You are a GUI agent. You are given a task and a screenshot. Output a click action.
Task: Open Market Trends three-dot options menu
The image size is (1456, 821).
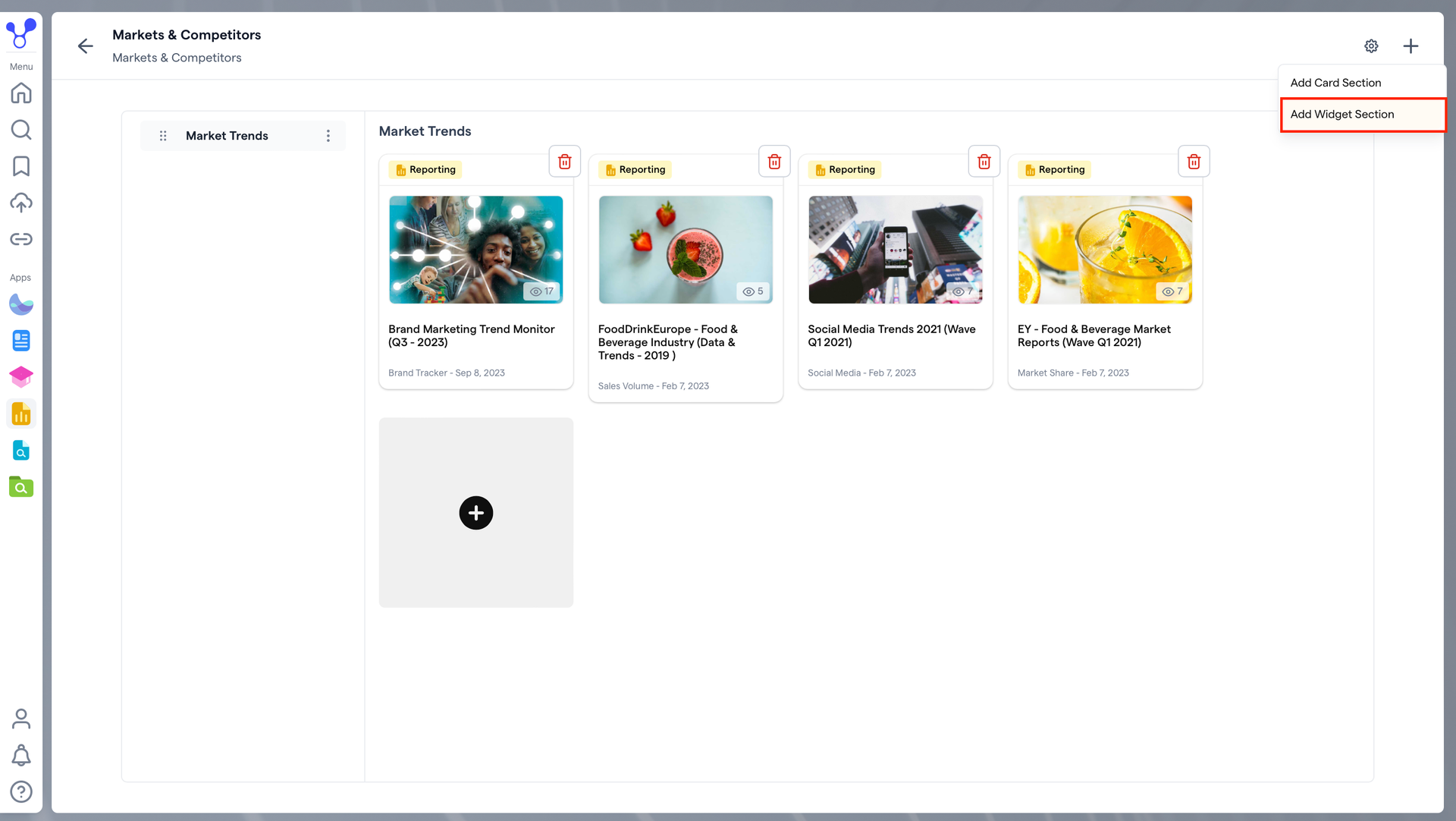coord(328,136)
